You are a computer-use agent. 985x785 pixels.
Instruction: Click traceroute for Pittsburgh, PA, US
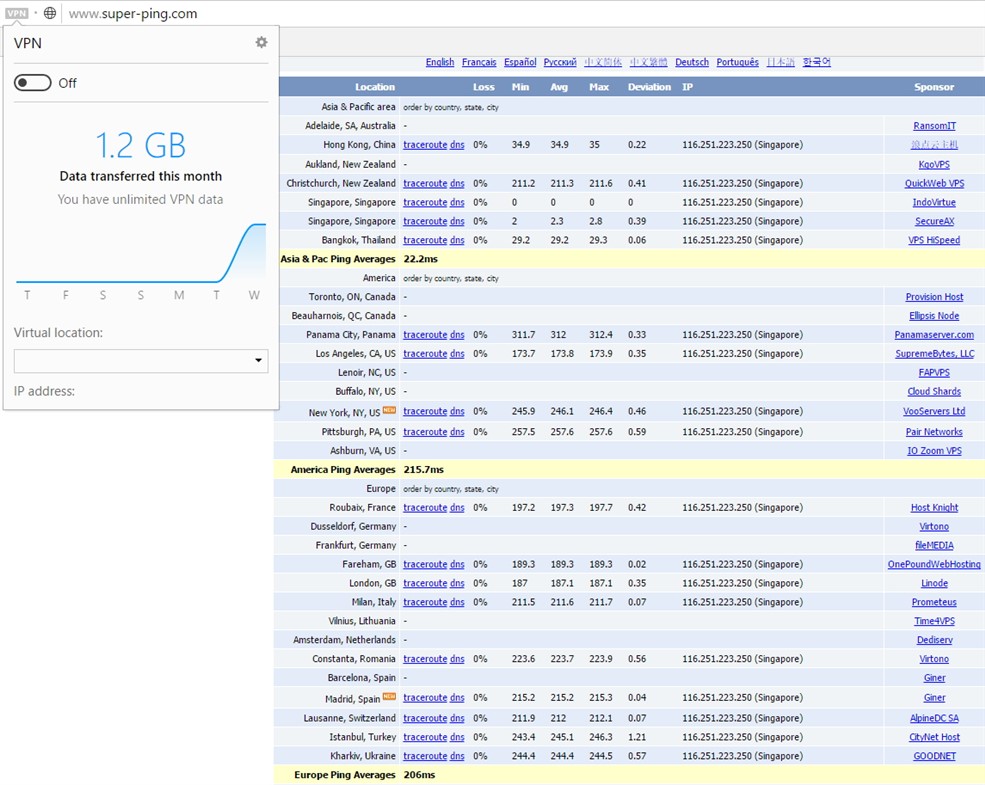coord(425,432)
